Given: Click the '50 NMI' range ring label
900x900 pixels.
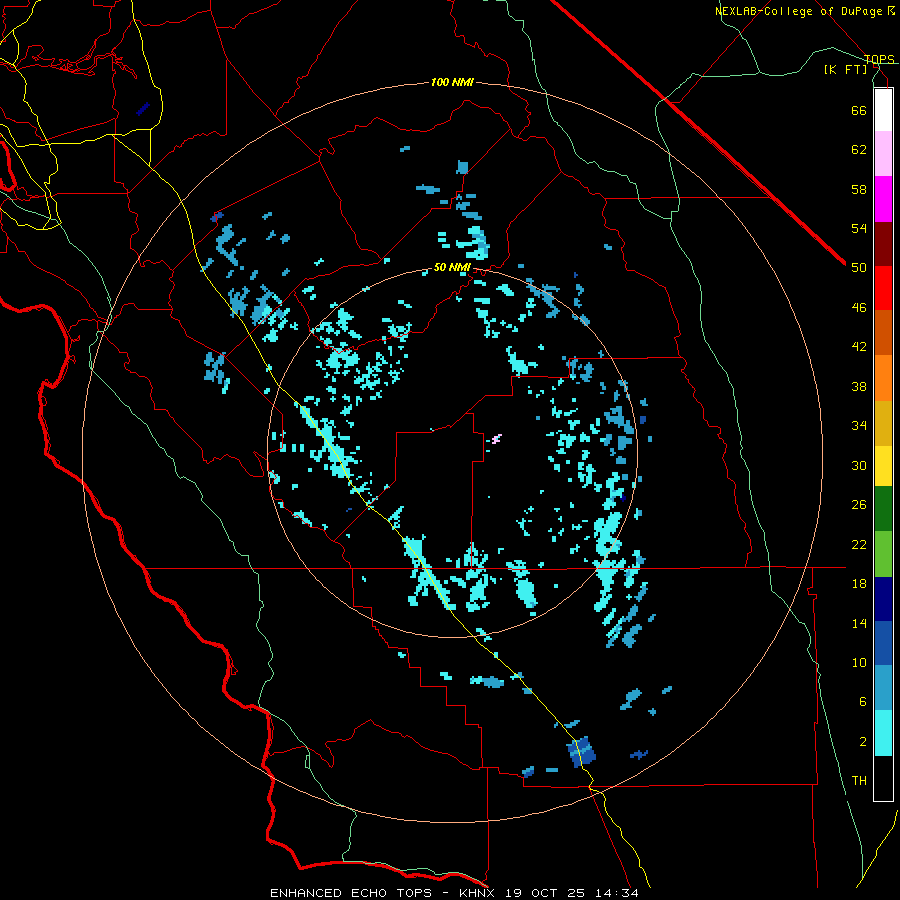Looking at the screenshot, I should (x=452, y=267).
